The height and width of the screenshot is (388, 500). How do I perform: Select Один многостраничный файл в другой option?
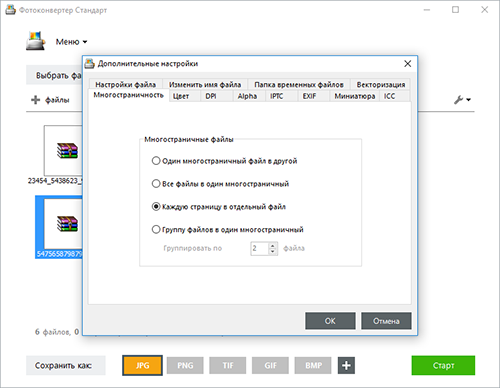tap(156, 161)
